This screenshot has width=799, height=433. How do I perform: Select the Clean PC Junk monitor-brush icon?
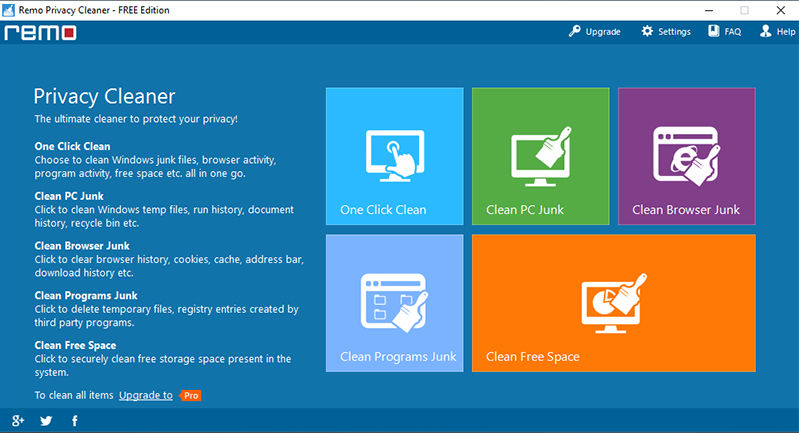(541, 156)
